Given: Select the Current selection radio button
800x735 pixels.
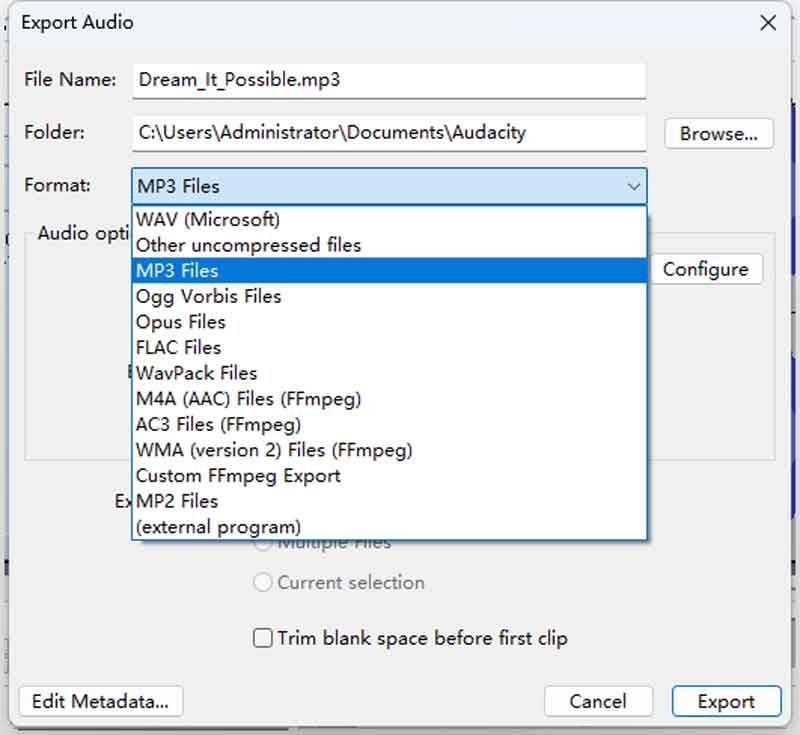Looking at the screenshot, I should click(x=263, y=582).
